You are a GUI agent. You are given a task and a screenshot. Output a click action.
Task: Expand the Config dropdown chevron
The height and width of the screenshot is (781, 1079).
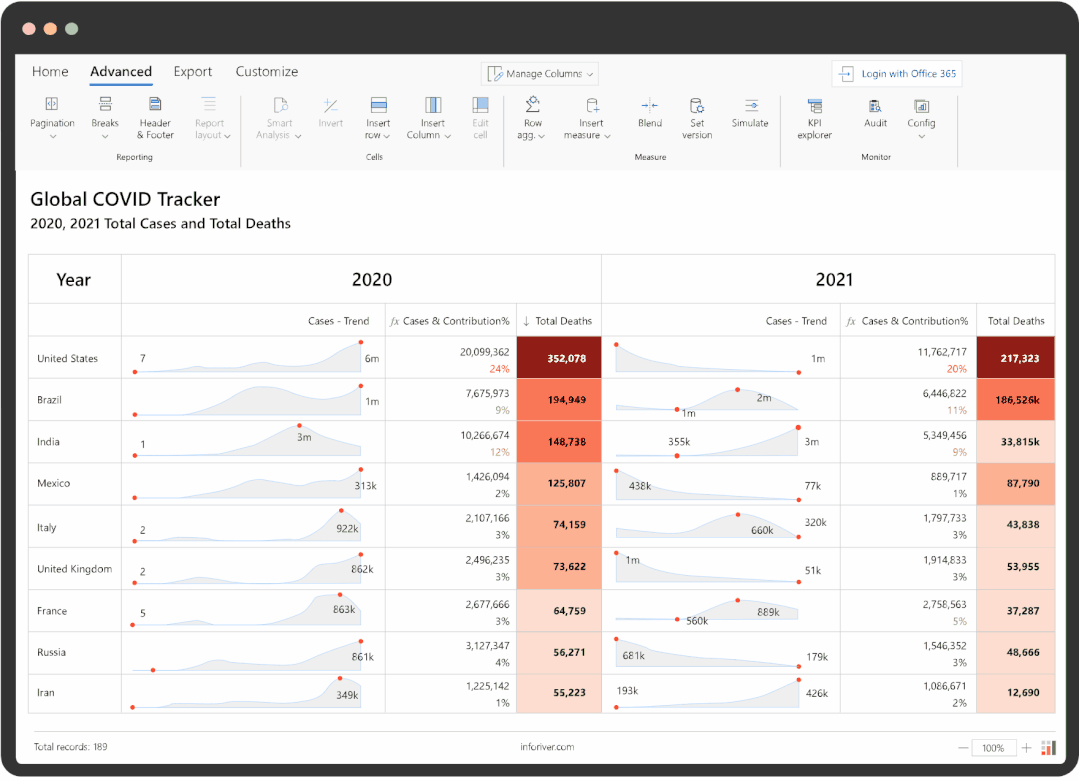tap(921, 136)
